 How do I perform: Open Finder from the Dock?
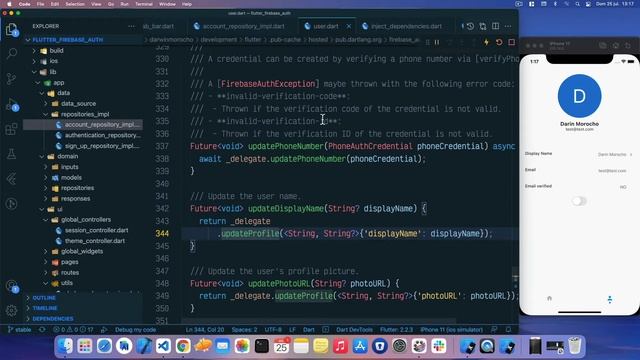point(65,346)
